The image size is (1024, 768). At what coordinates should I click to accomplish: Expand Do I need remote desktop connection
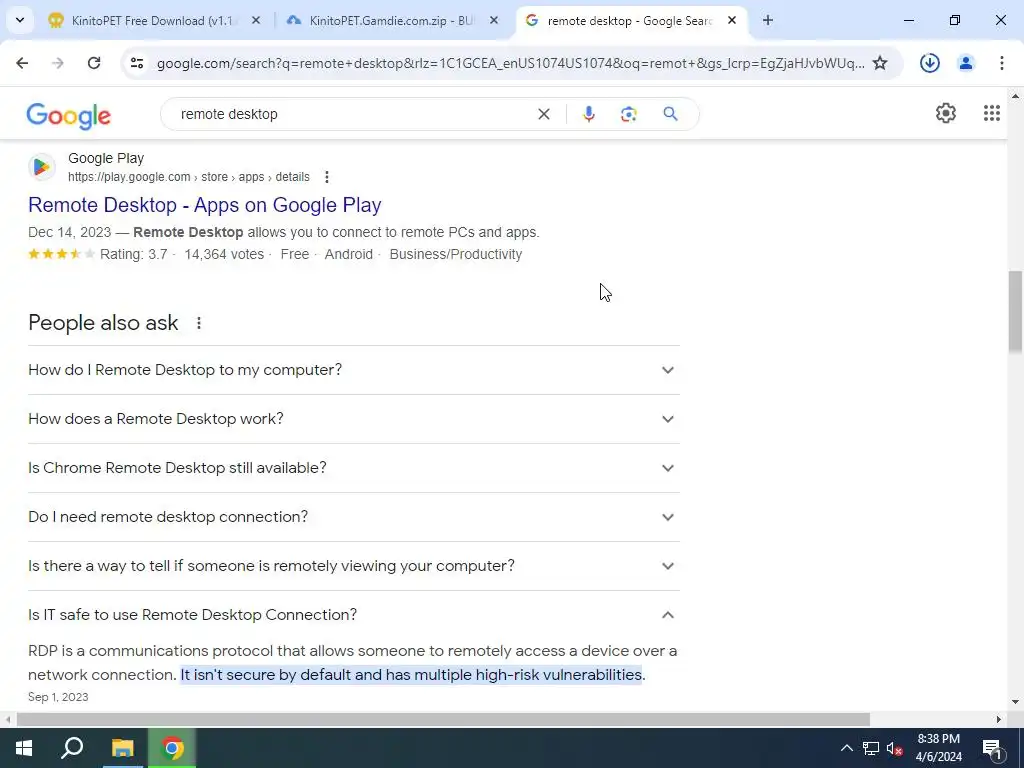pos(353,517)
